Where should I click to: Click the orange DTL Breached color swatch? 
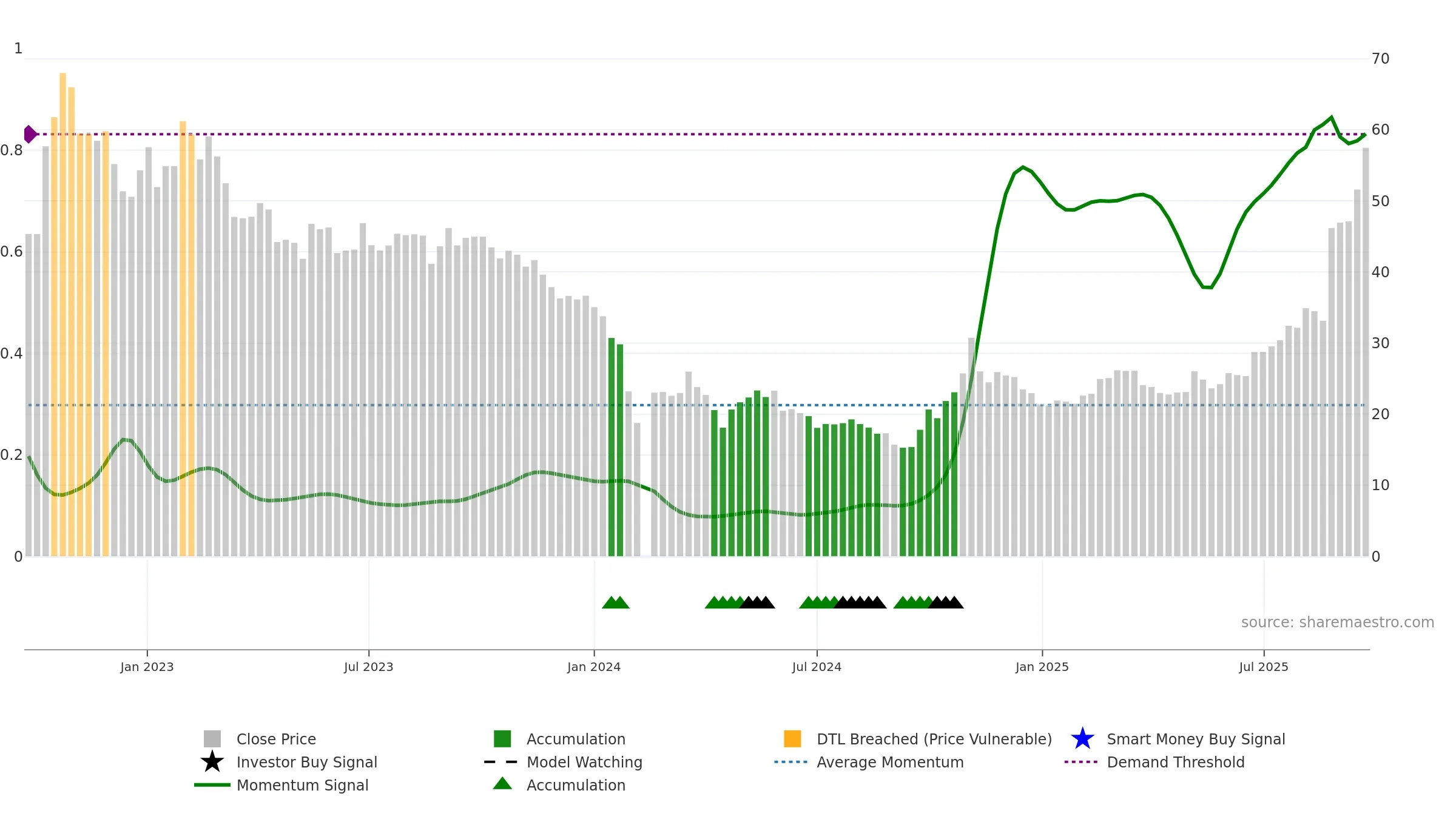pyautogui.click(x=792, y=739)
